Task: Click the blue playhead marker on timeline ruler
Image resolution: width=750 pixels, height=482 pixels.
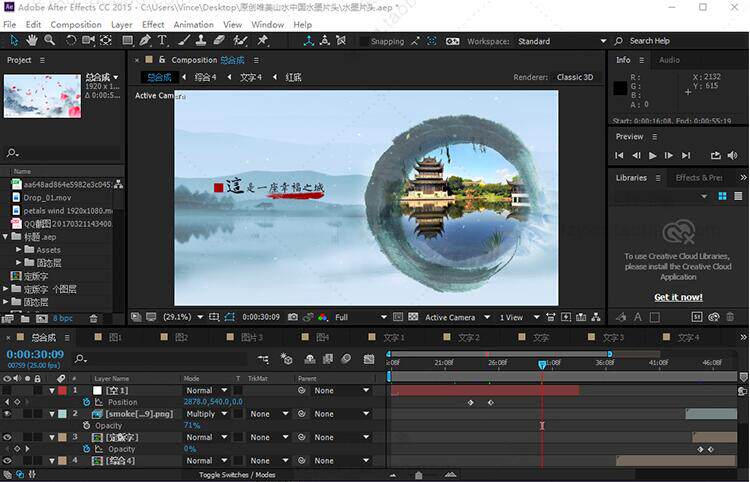Action: (x=542, y=365)
